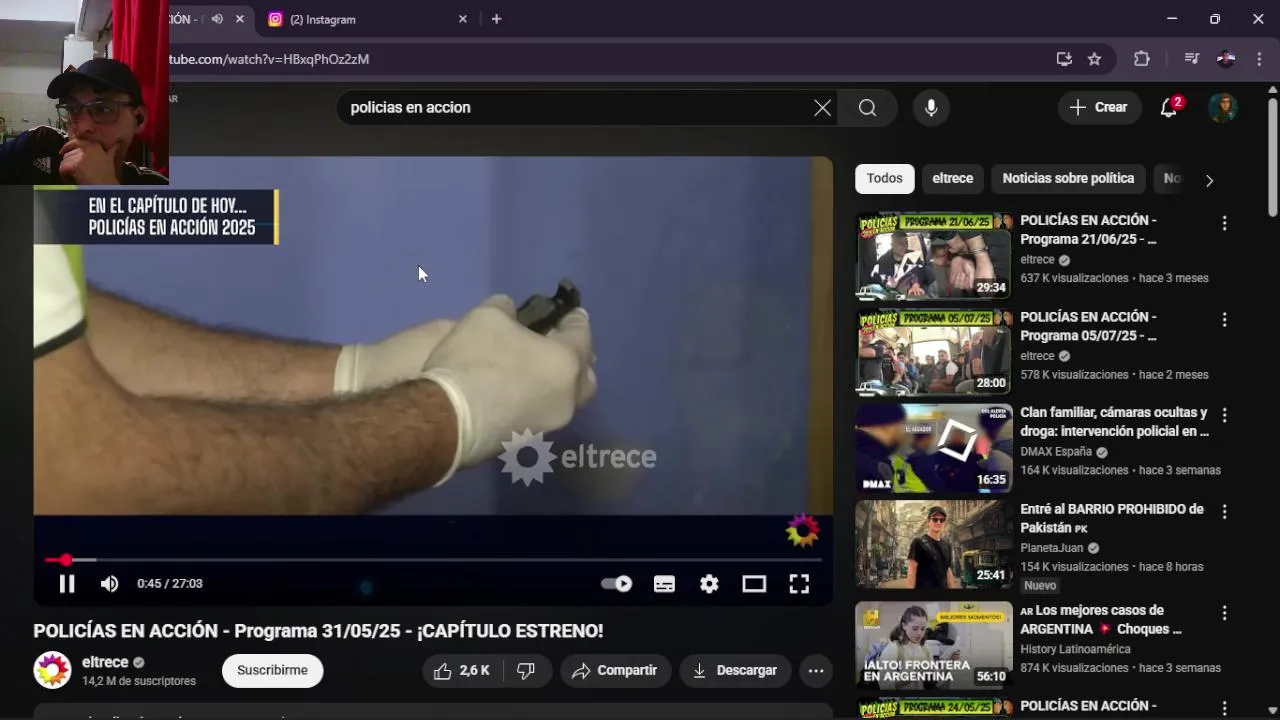
Task: Clear the search box with X
Action: [x=822, y=108]
